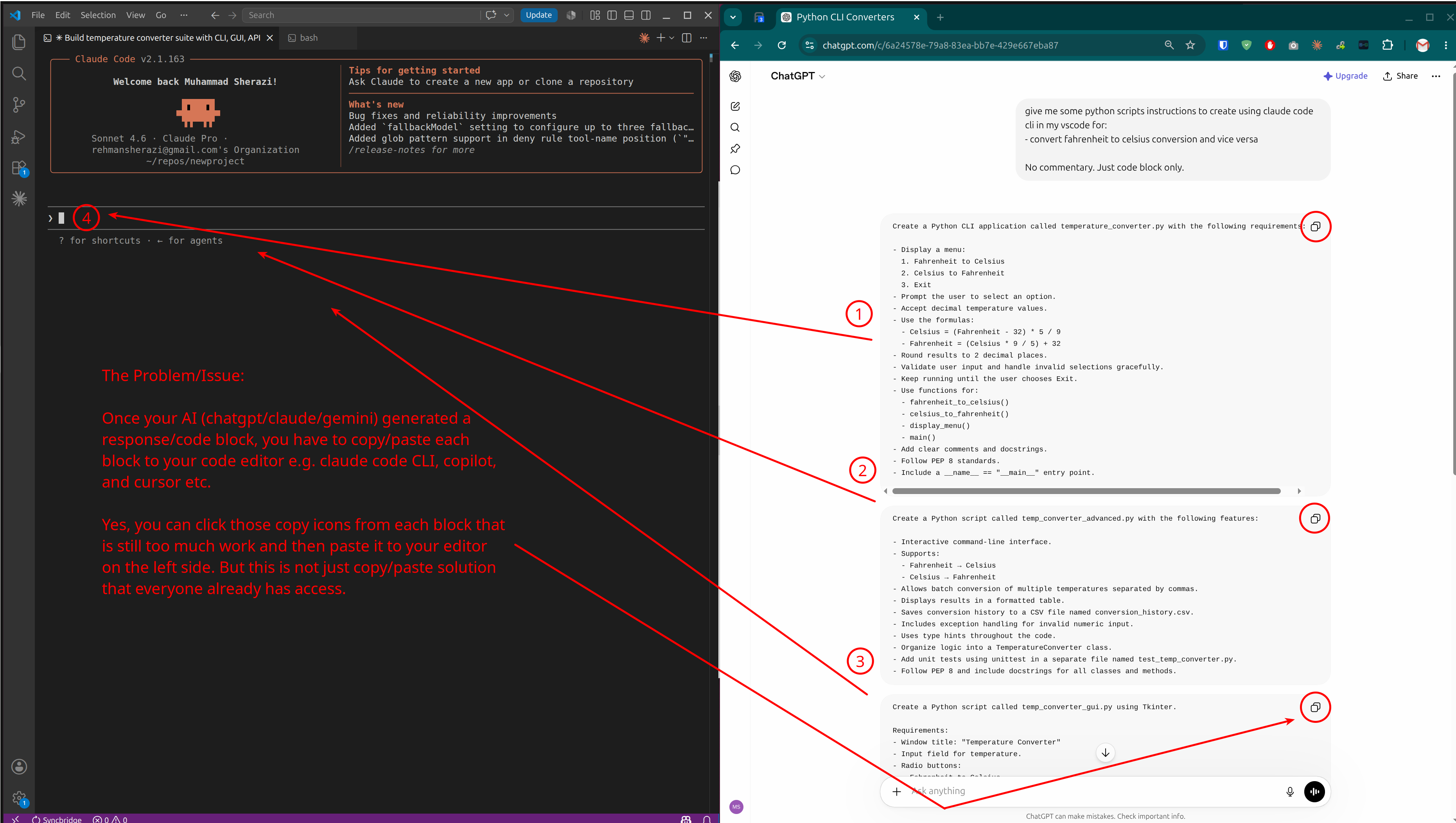
Task: Click ChatGPT logo in the sidebar
Action: 735,76
